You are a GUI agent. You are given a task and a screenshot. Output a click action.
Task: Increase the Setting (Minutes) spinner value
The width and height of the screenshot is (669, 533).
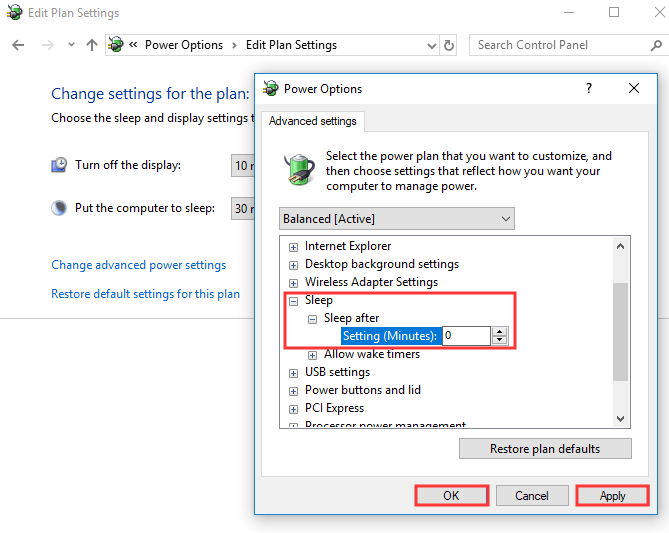point(500,332)
